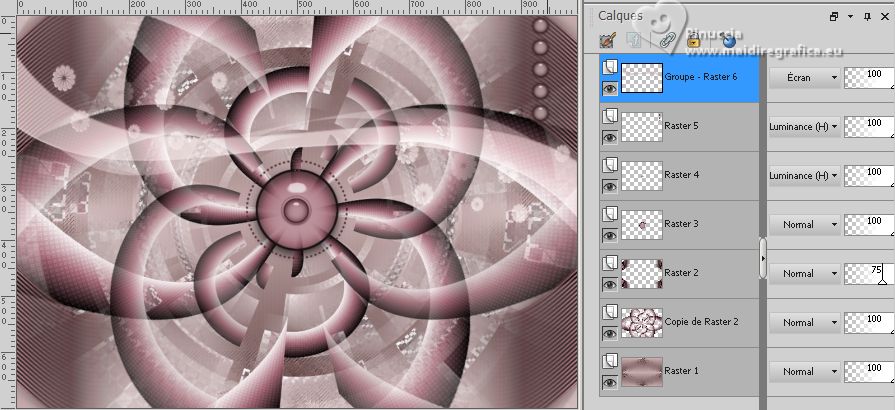This screenshot has height=410, width=895.
Task: Select layer name Raster 5
Action: pos(682,126)
